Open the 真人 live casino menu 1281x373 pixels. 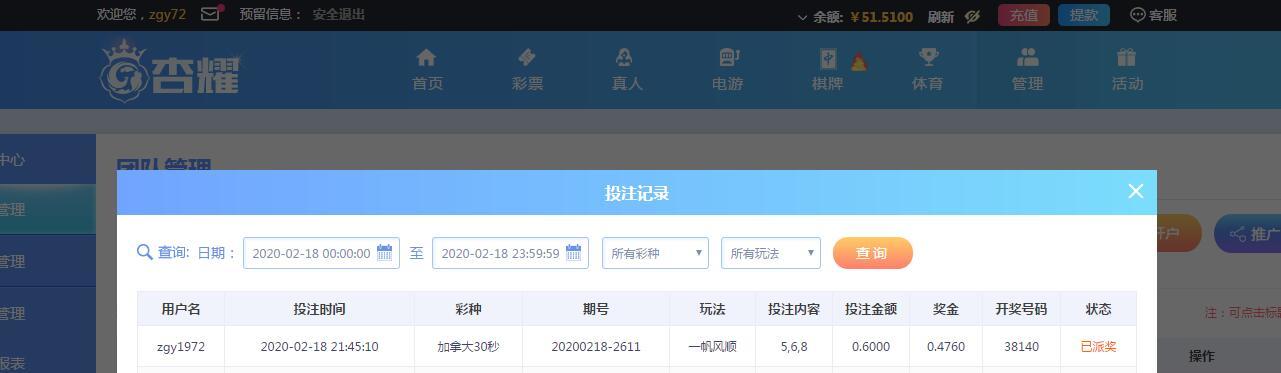tap(627, 70)
